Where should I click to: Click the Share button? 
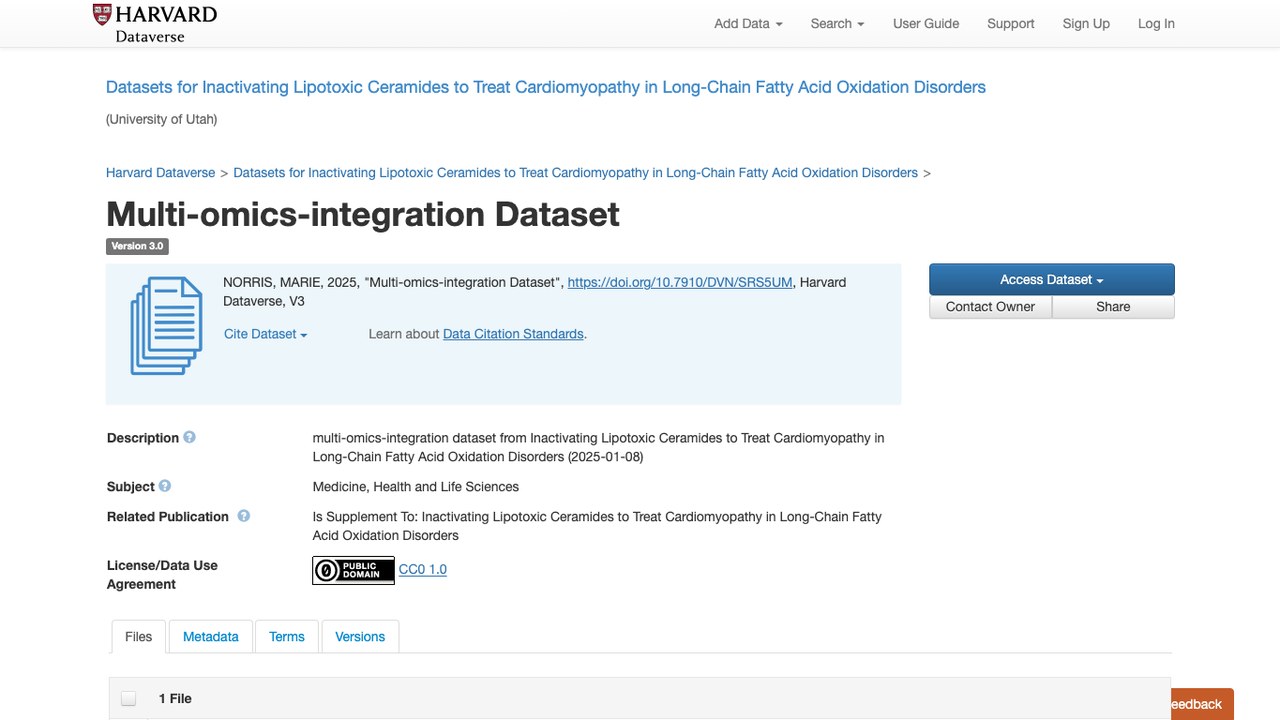1113,307
